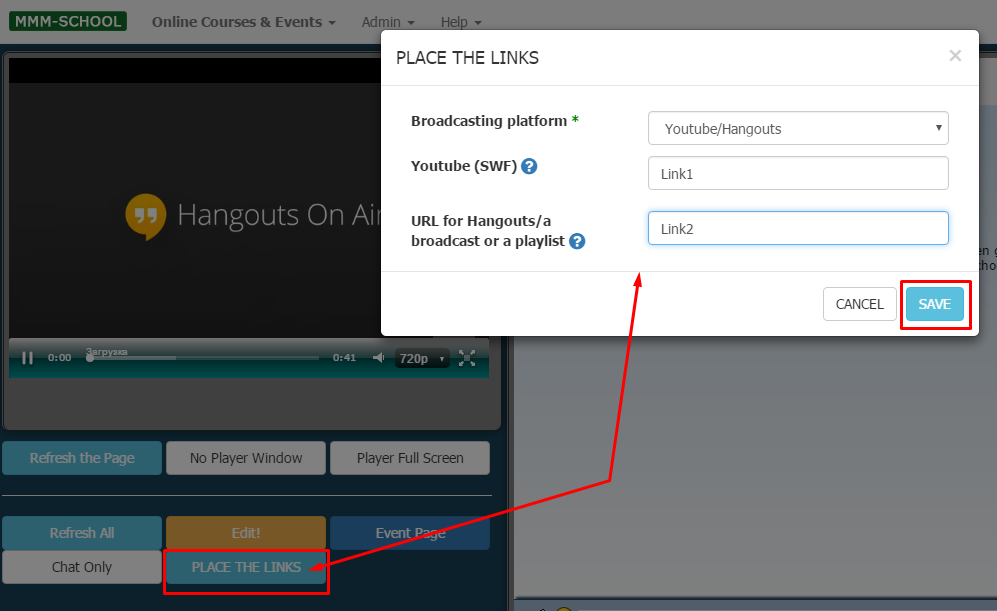The width and height of the screenshot is (997, 611).
Task: Open the Broadcasting platform dropdown
Action: (798, 128)
